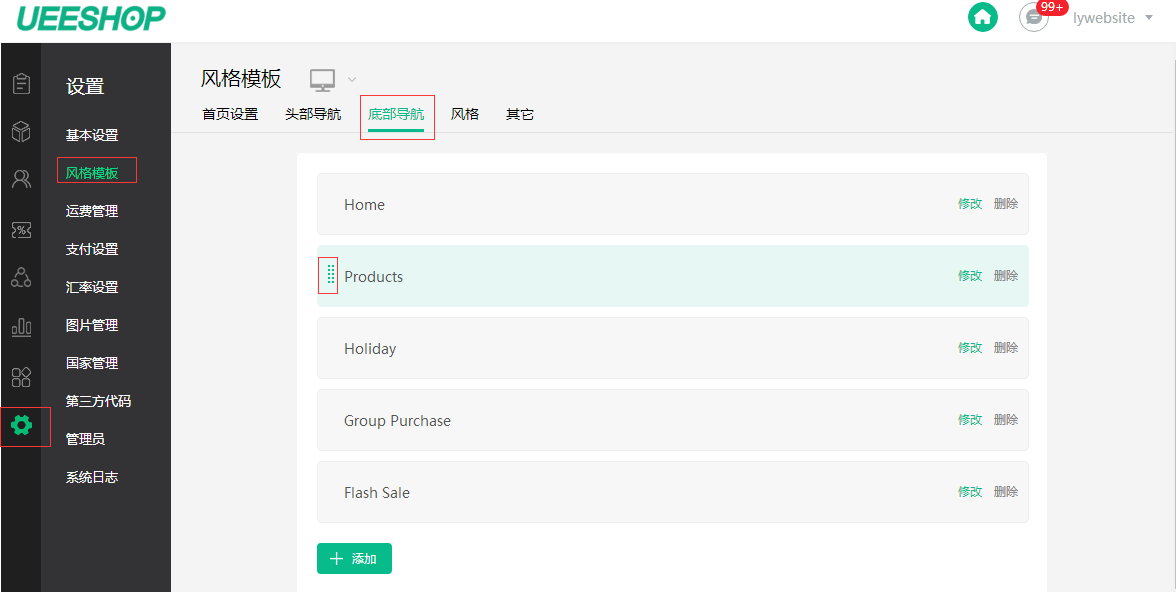The height and width of the screenshot is (592, 1176).
Task: Switch to 风格 tab
Action: coord(465,115)
